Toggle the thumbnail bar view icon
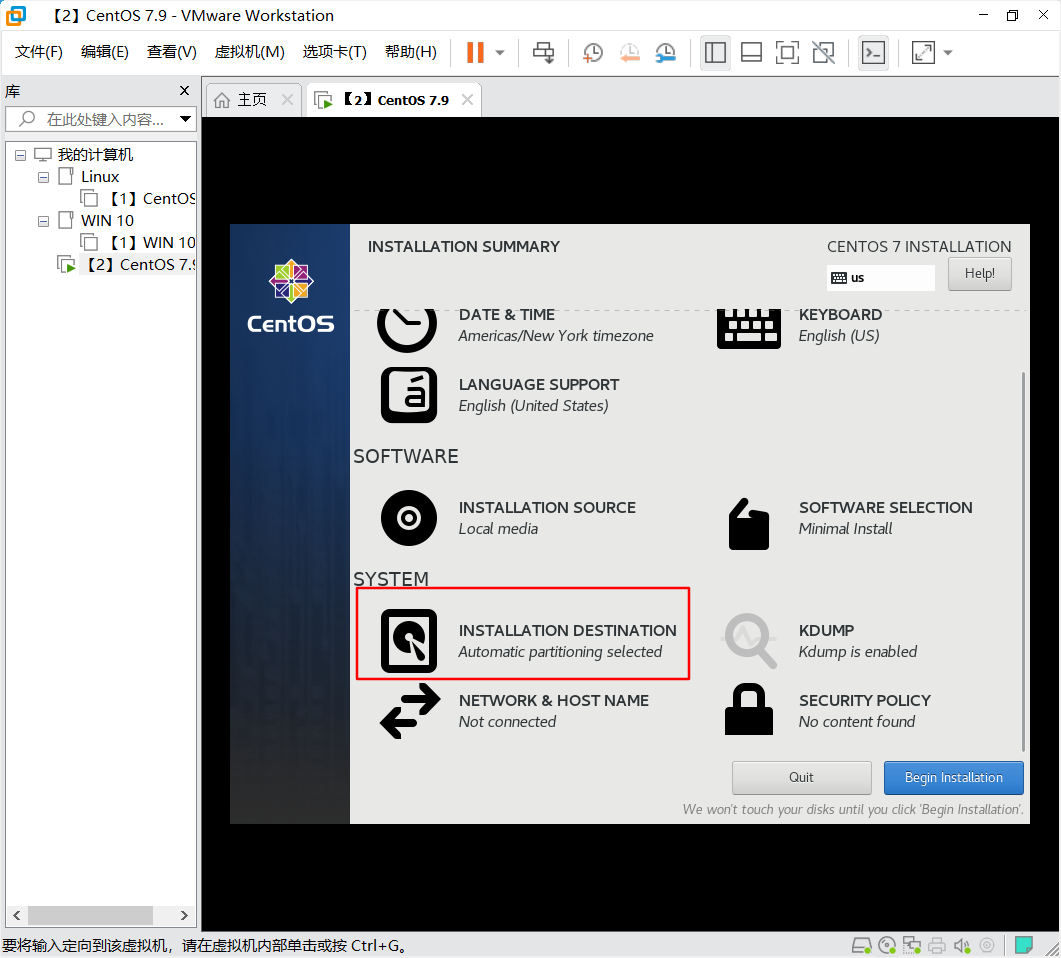This screenshot has width=1061, height=958. 751,52
